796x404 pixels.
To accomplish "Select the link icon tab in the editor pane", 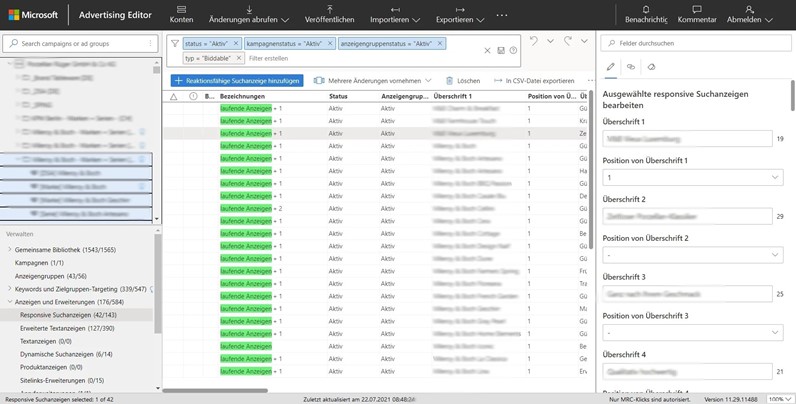I will [631, 67].
